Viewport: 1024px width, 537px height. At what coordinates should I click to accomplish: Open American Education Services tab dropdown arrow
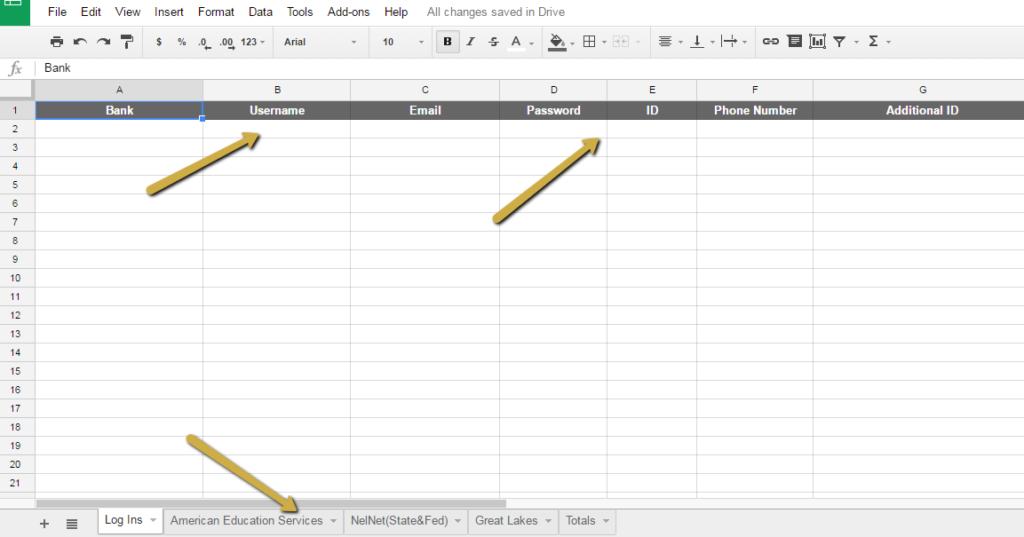click(333, 521)
